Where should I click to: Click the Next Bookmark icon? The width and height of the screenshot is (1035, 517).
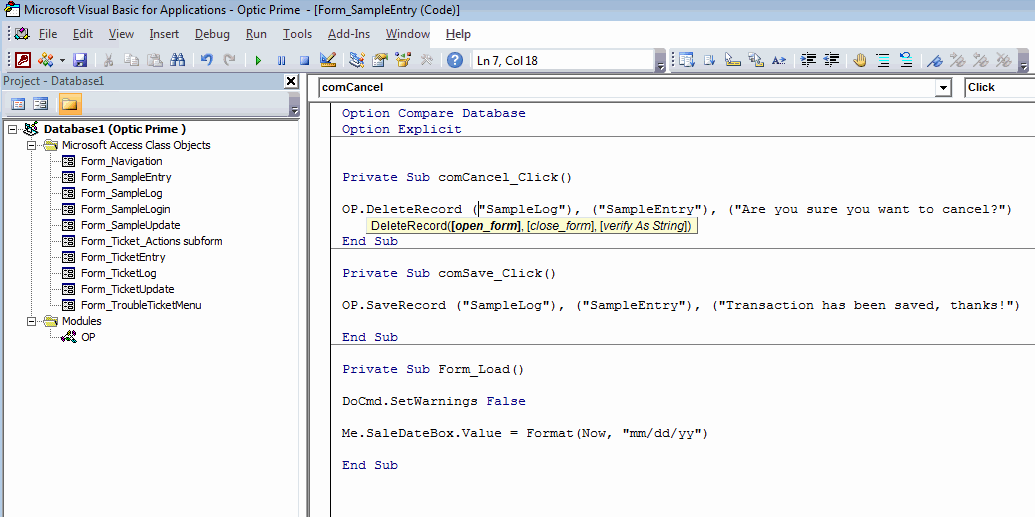pyautogui.click(x=957, y=60)
